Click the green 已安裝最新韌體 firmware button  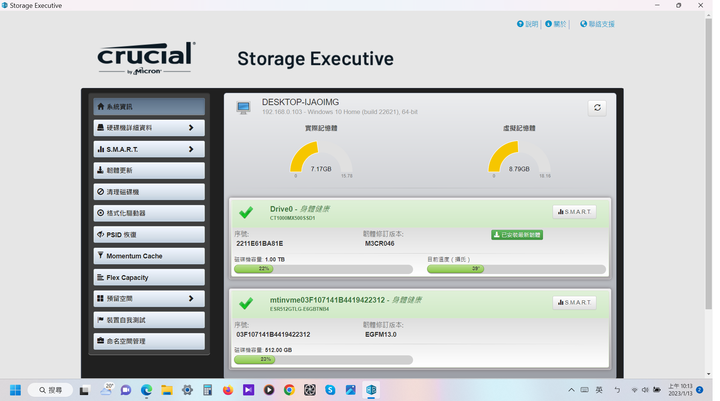tap(517, 235)
